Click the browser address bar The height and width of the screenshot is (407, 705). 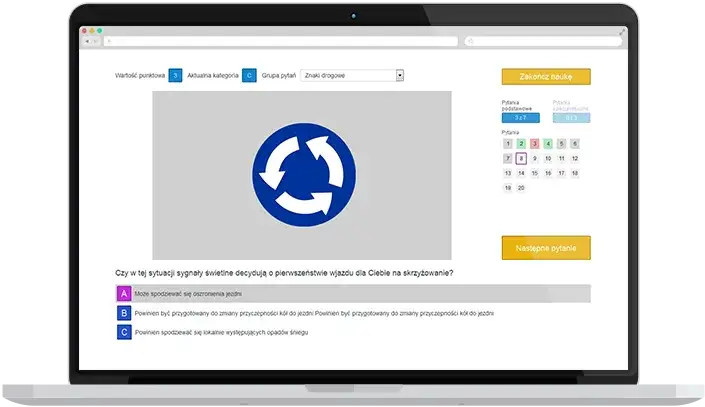[280, 41]
